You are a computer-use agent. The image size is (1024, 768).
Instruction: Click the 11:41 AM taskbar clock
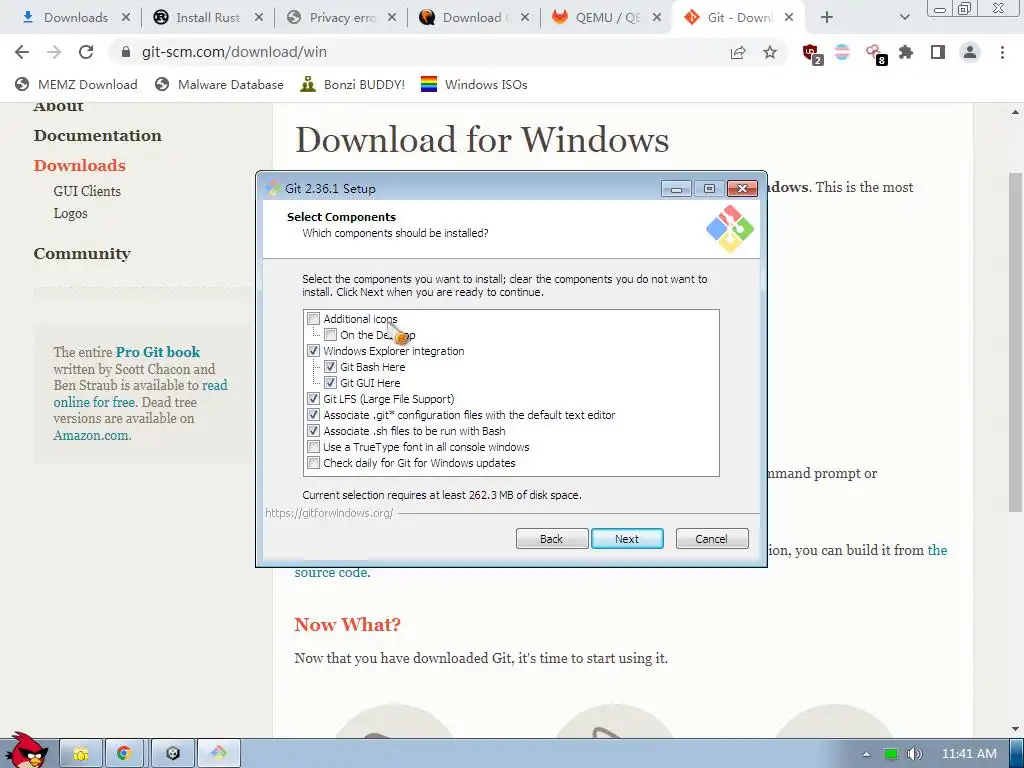[x=969, y=754]
